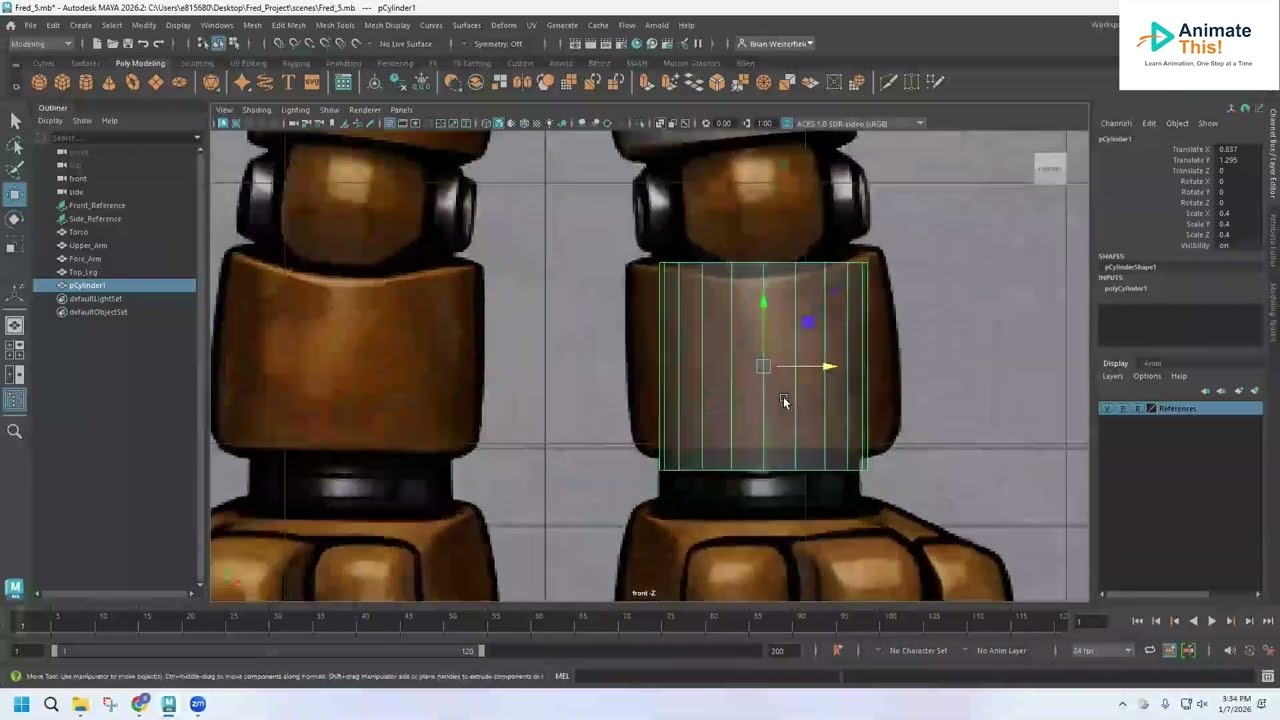Image resolution: width=1280 pixels, height=720 pixels.
Task: Create a polygon cube from the shelf
Action: (x=62, y=83)
